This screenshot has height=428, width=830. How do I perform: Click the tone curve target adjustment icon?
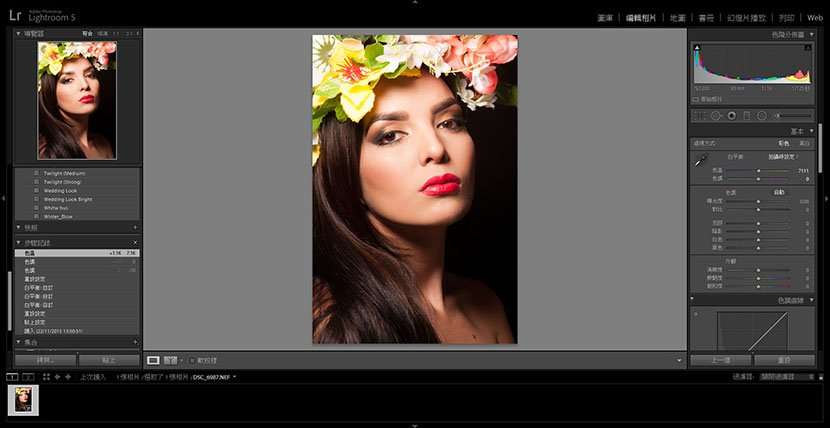[696, 314]
